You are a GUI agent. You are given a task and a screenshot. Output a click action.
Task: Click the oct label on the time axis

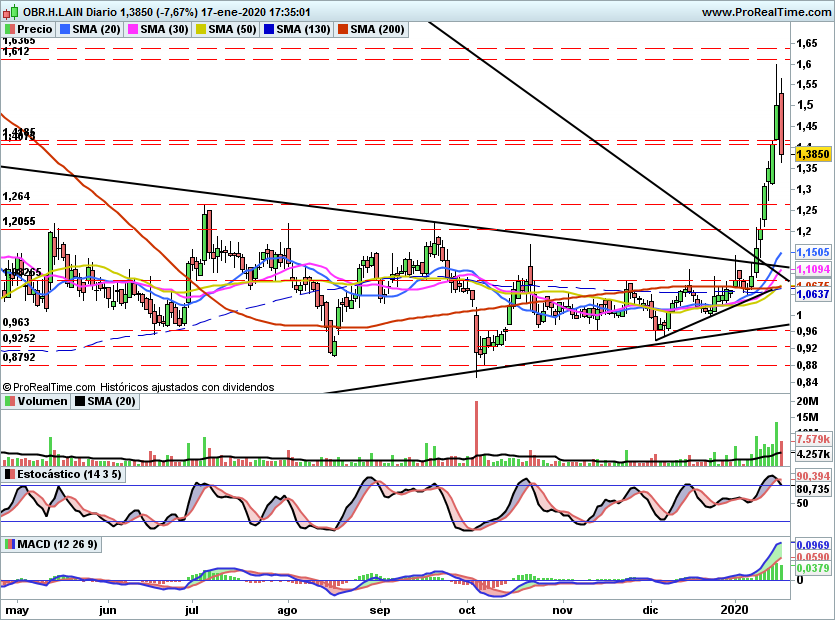pyautogui.click(x=465, y=609)
